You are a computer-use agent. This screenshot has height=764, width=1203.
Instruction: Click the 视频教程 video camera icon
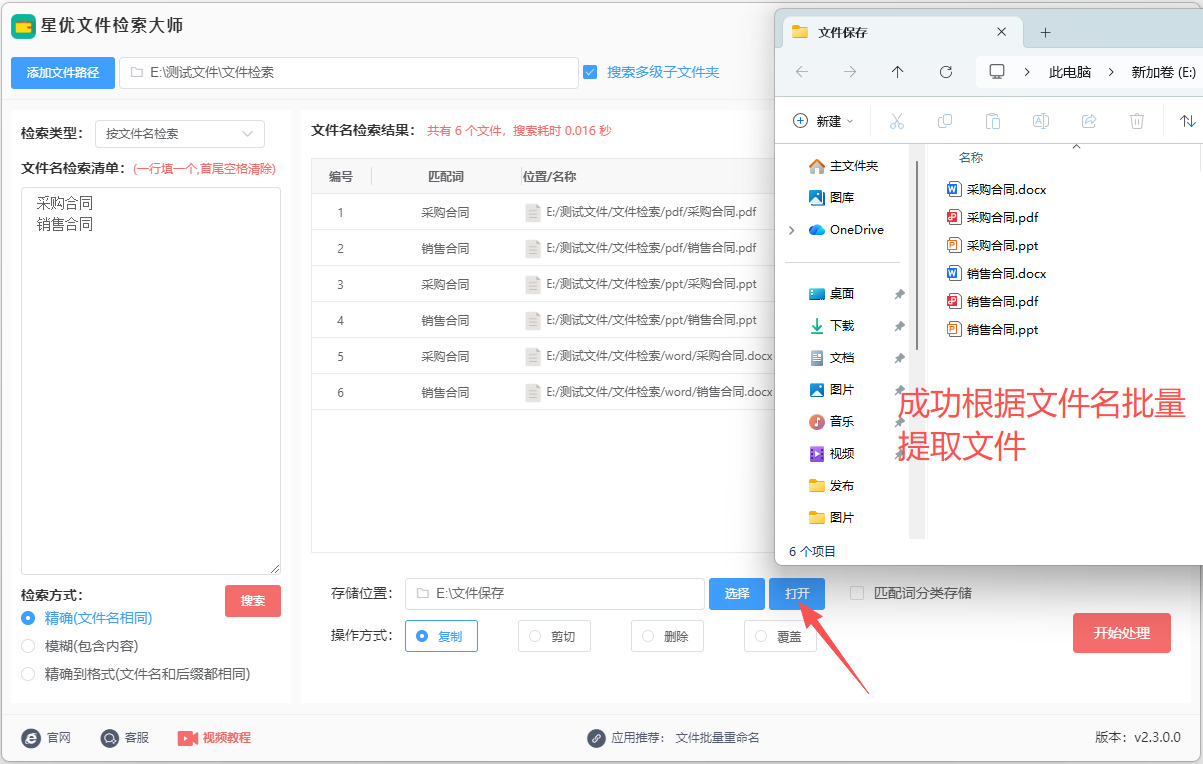187,738
